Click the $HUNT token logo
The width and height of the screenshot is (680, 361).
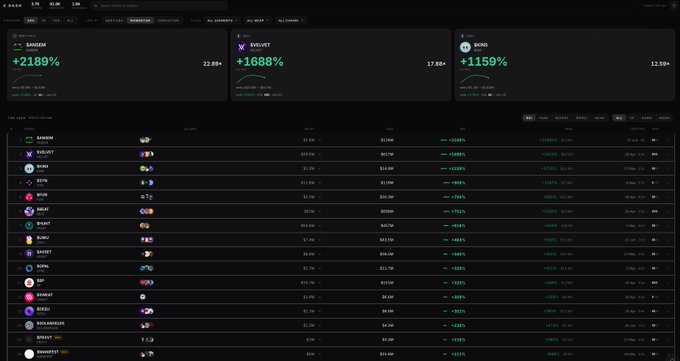29,226
